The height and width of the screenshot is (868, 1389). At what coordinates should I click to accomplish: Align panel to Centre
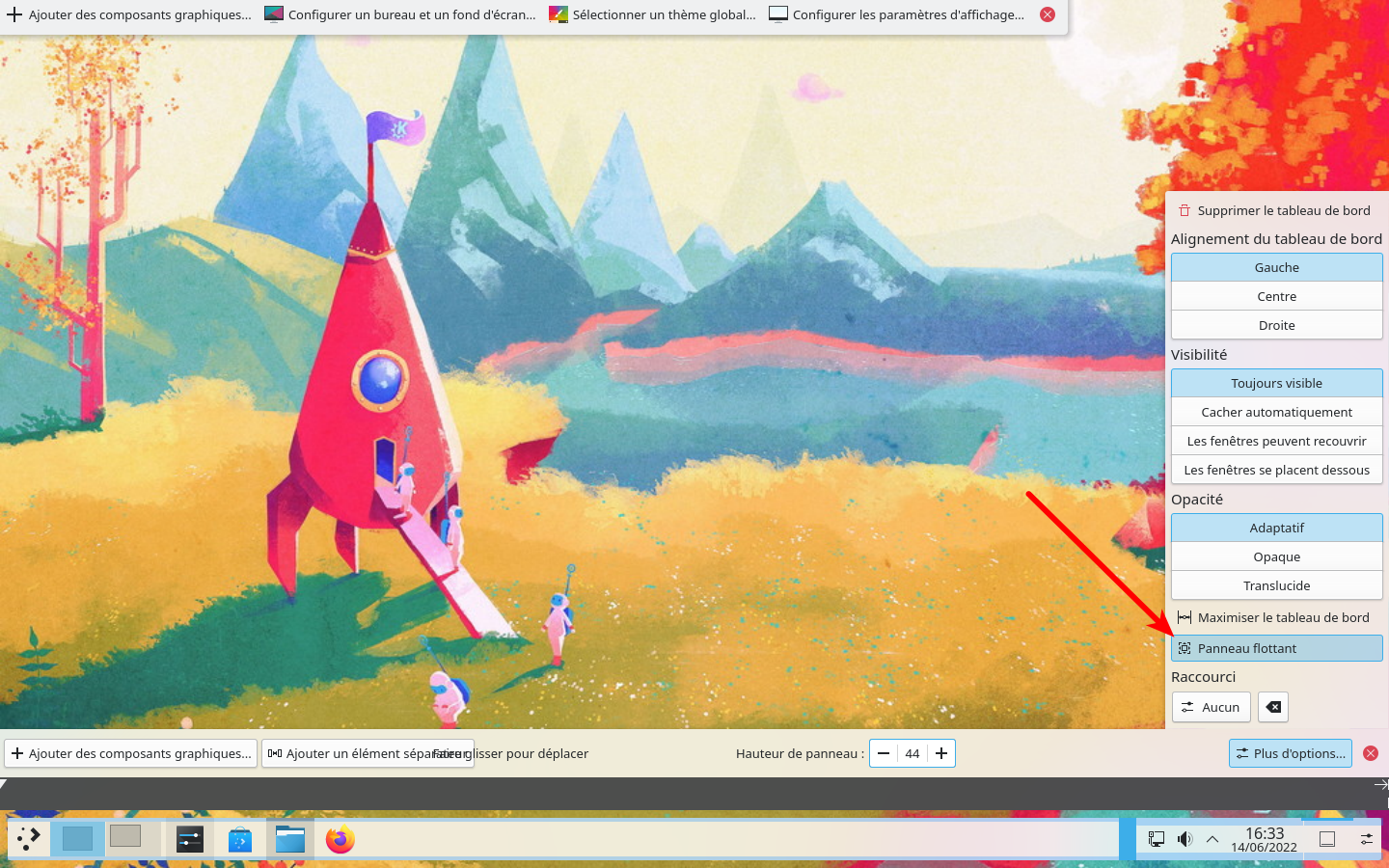[1277, 296]
